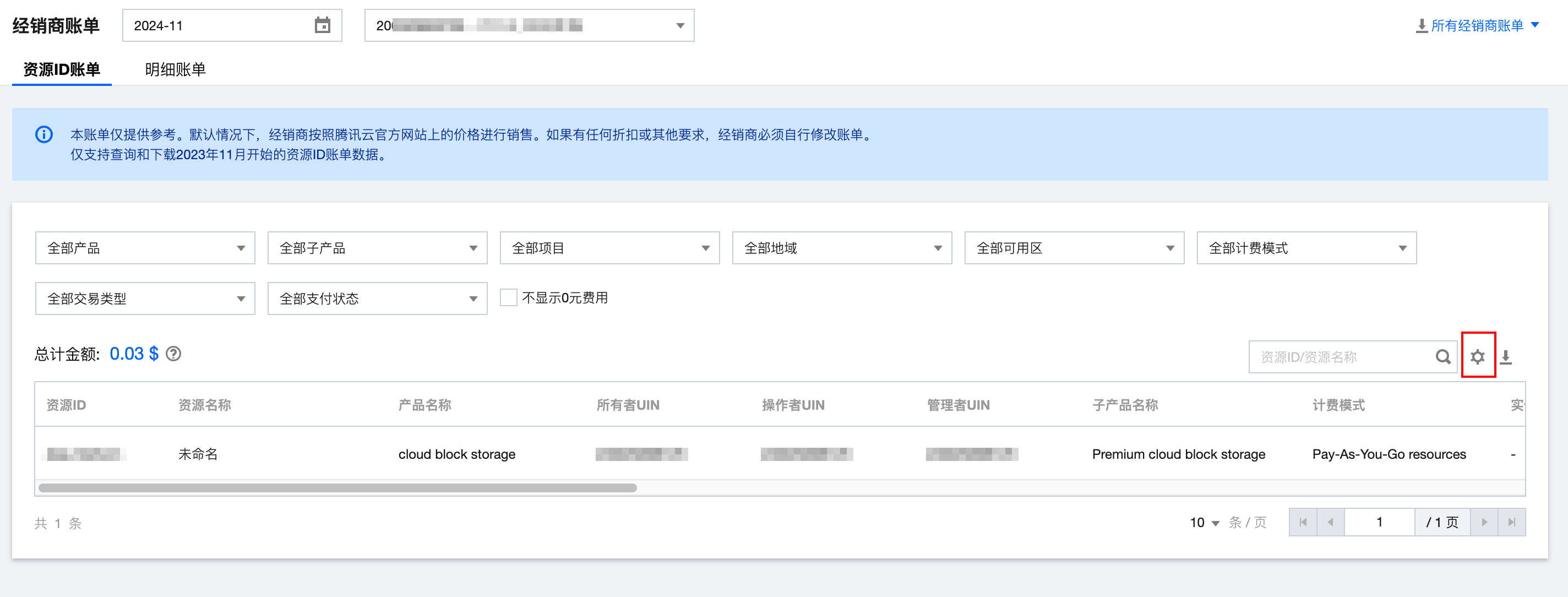Go to the last page arrow
This screenshot has height=597, width=1568.
pos(1511,522)
